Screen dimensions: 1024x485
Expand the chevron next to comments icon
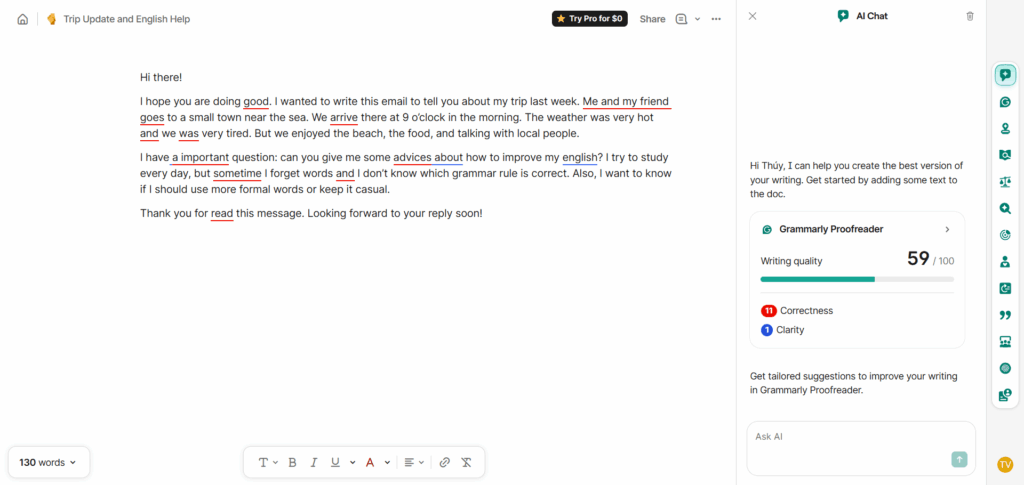pos(697,19)
